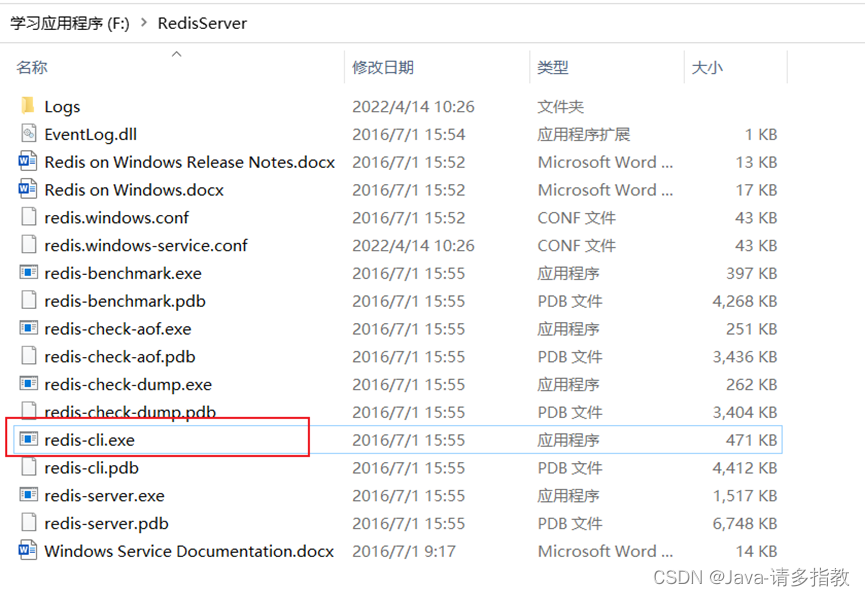Select the redis-check-aof.pdb file name

click(x=120, y=356)
